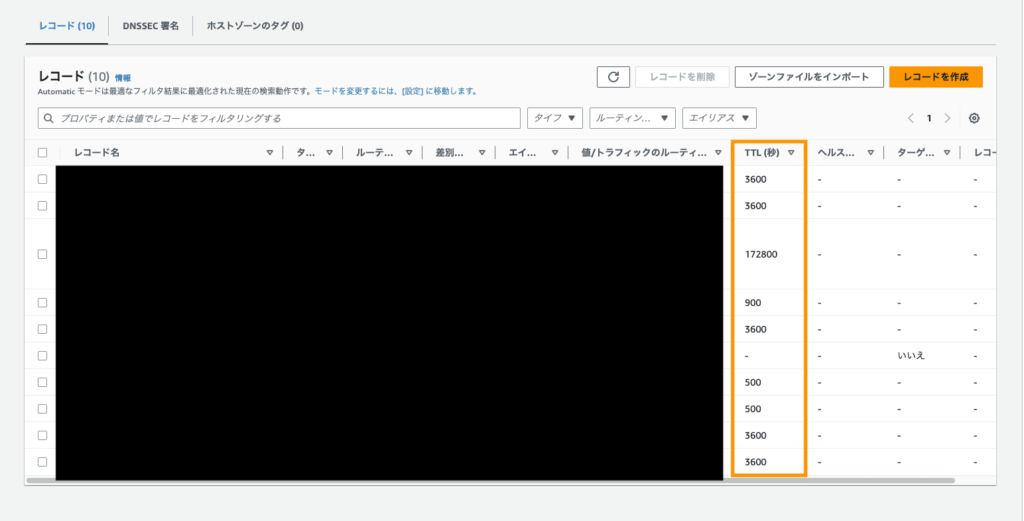Click the 172800 TTL value
Viewport: 1024px width, 521px height.
click(761, 254)
